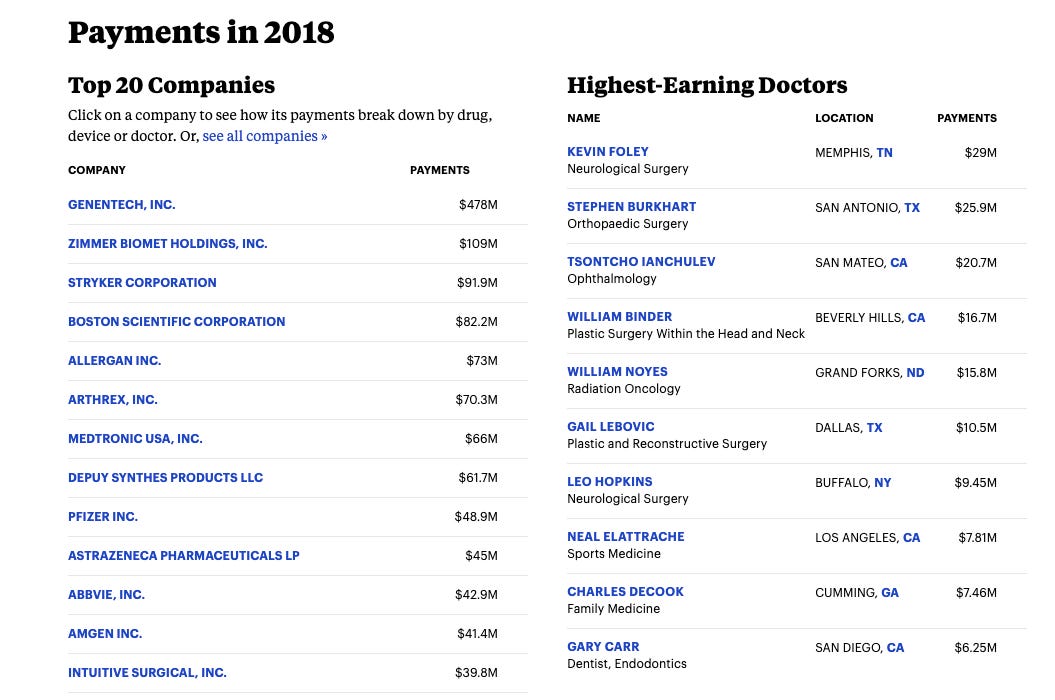Open GA state link for Cumming
The image size is (1055, 700).
tap(889, 593)
